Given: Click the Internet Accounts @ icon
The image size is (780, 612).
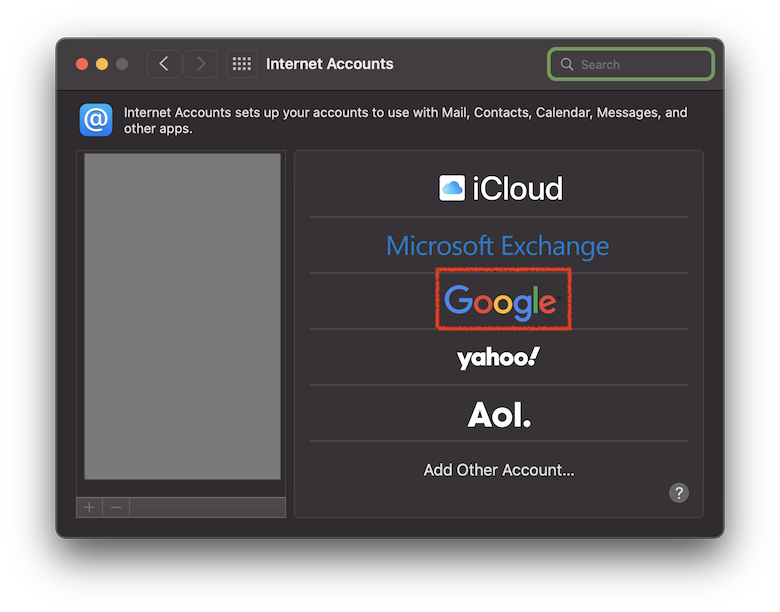Looking at the screenshot, I should (96, 120).
